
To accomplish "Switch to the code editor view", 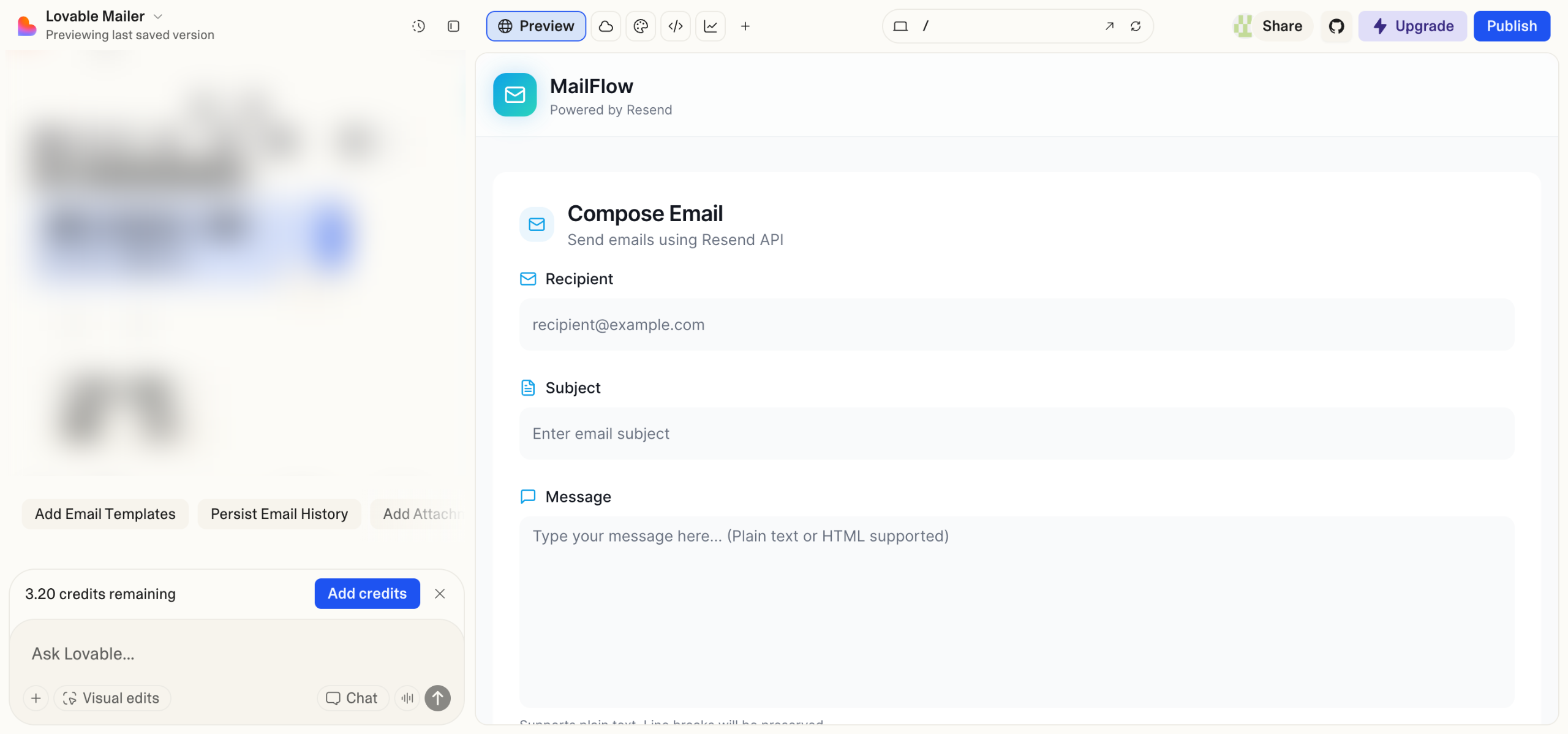I will pyautogui.click(x=676, y=26).
